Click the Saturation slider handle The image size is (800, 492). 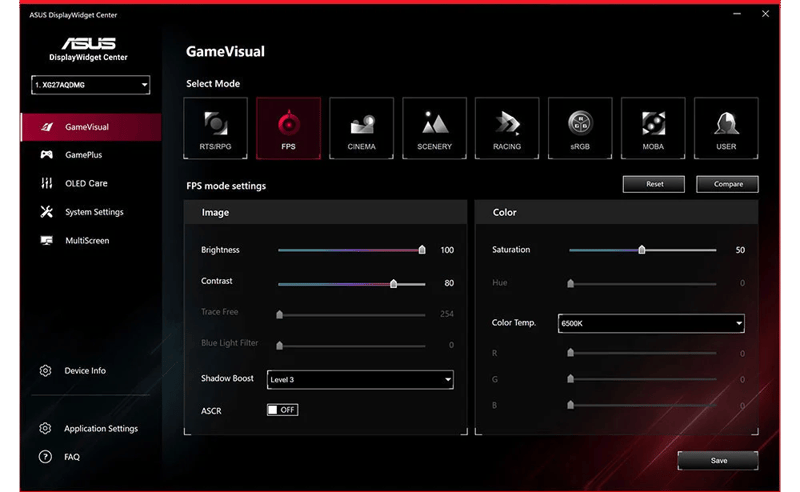pos(642,250)
